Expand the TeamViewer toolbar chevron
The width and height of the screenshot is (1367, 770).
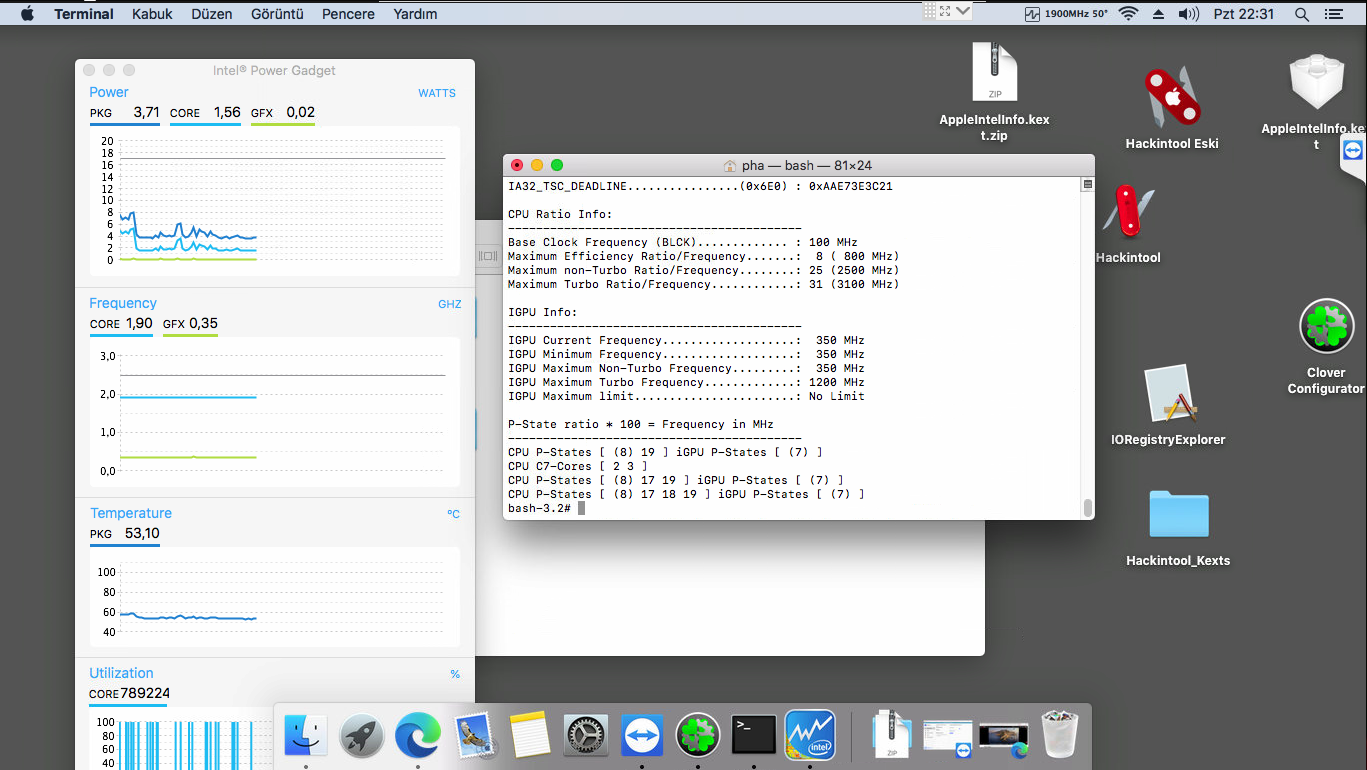click(962, 11)
